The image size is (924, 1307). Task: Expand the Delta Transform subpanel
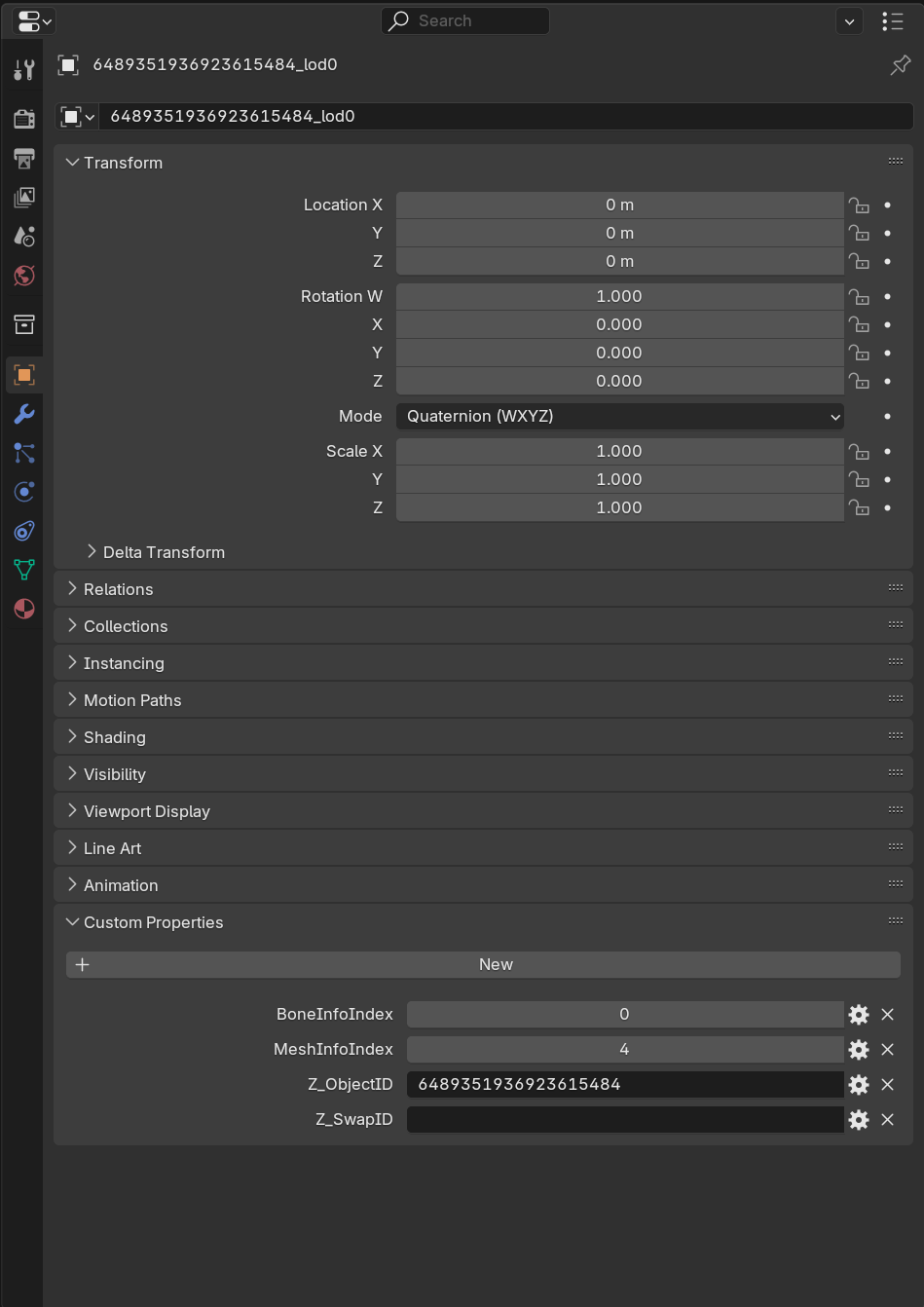(x=163, y=552)
